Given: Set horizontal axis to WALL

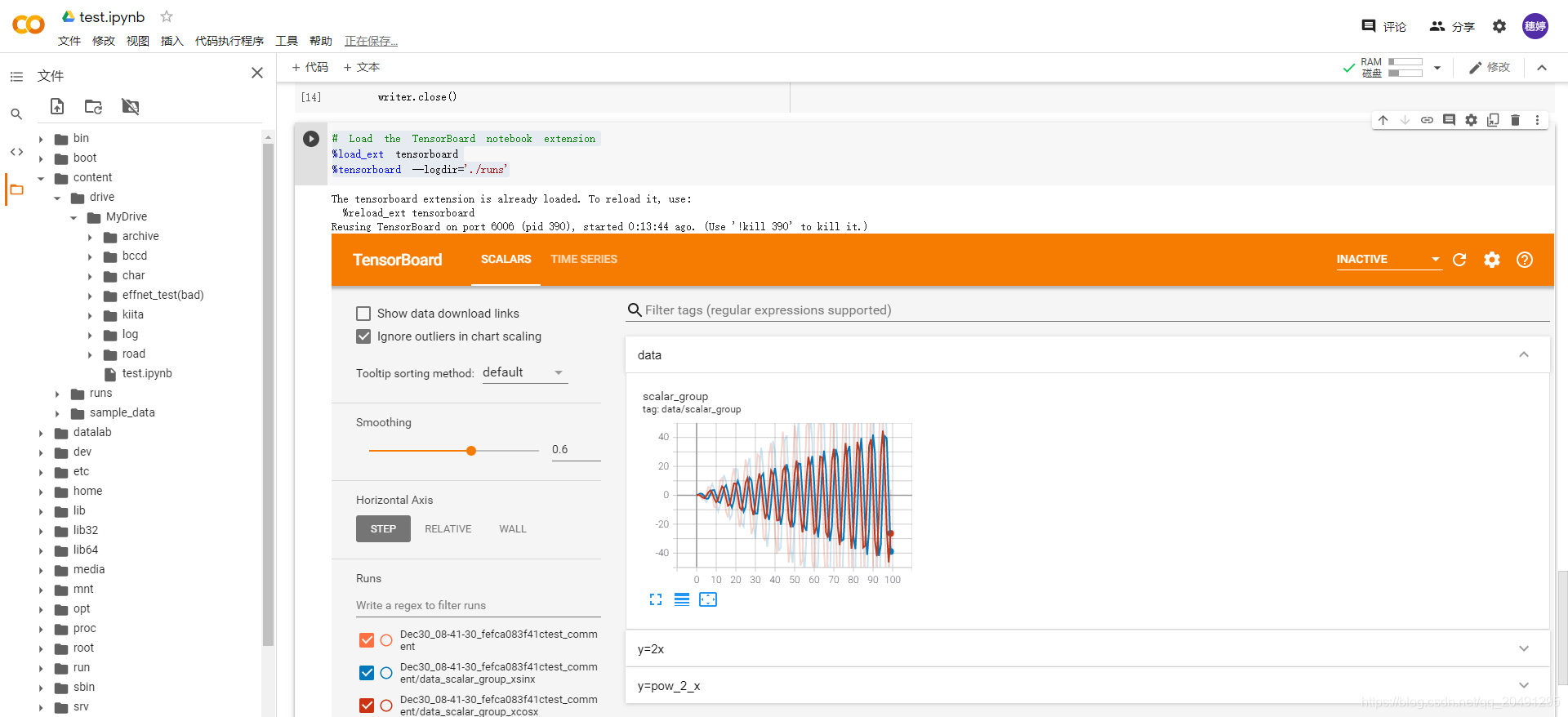Looking at the screenshot, I should click(x=513, y=529).
